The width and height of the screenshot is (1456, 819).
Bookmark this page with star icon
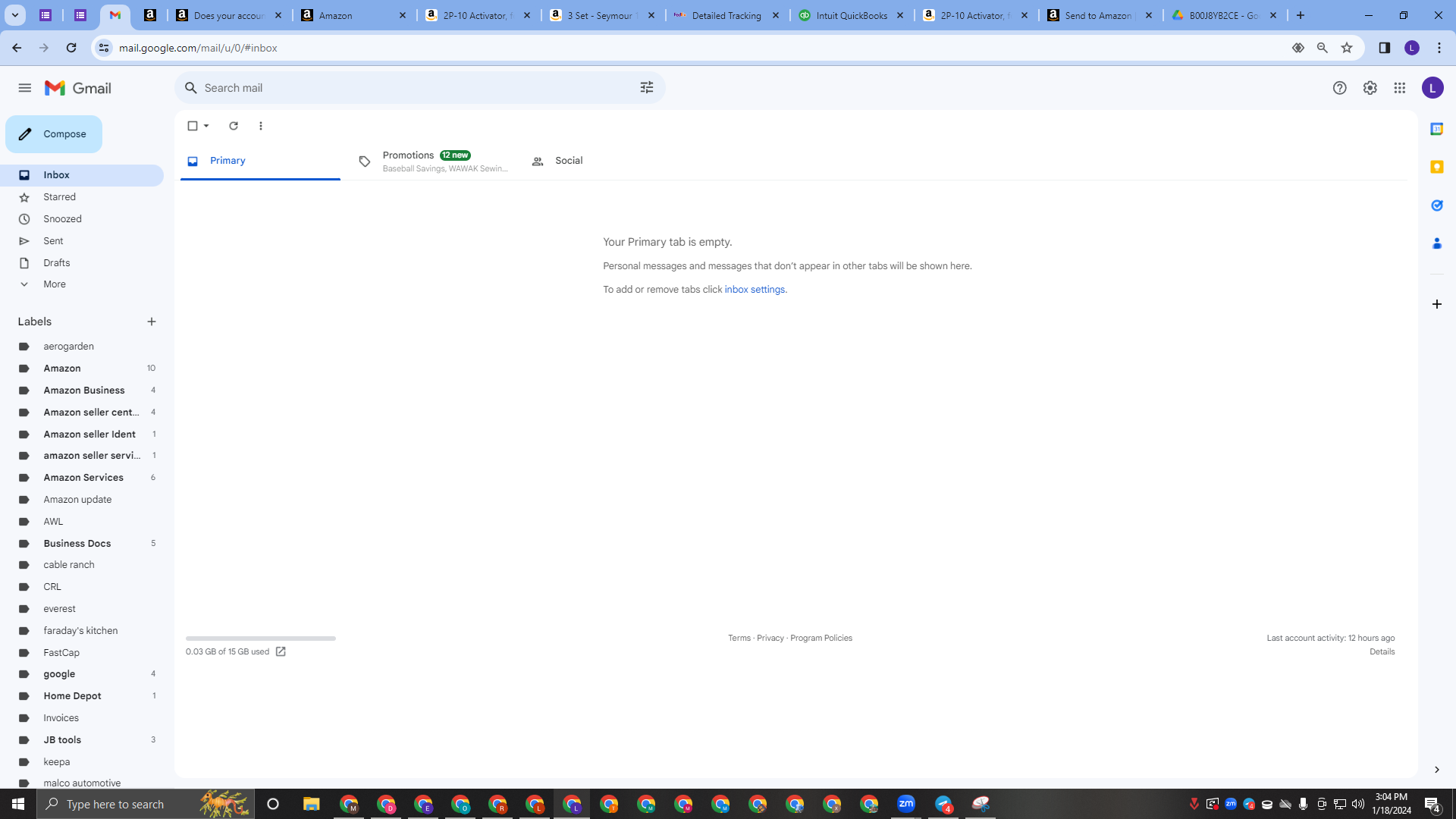pos(1347,48)
